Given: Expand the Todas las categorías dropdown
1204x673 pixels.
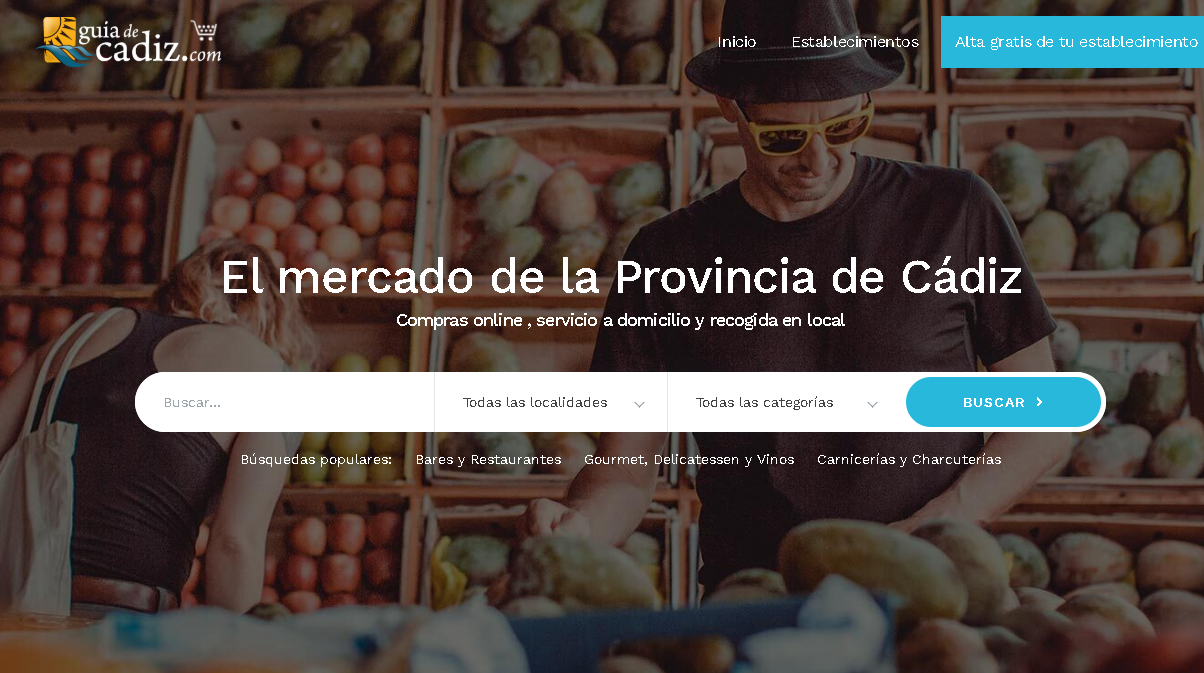Looking at the screenshot, I should click(786, 402).
